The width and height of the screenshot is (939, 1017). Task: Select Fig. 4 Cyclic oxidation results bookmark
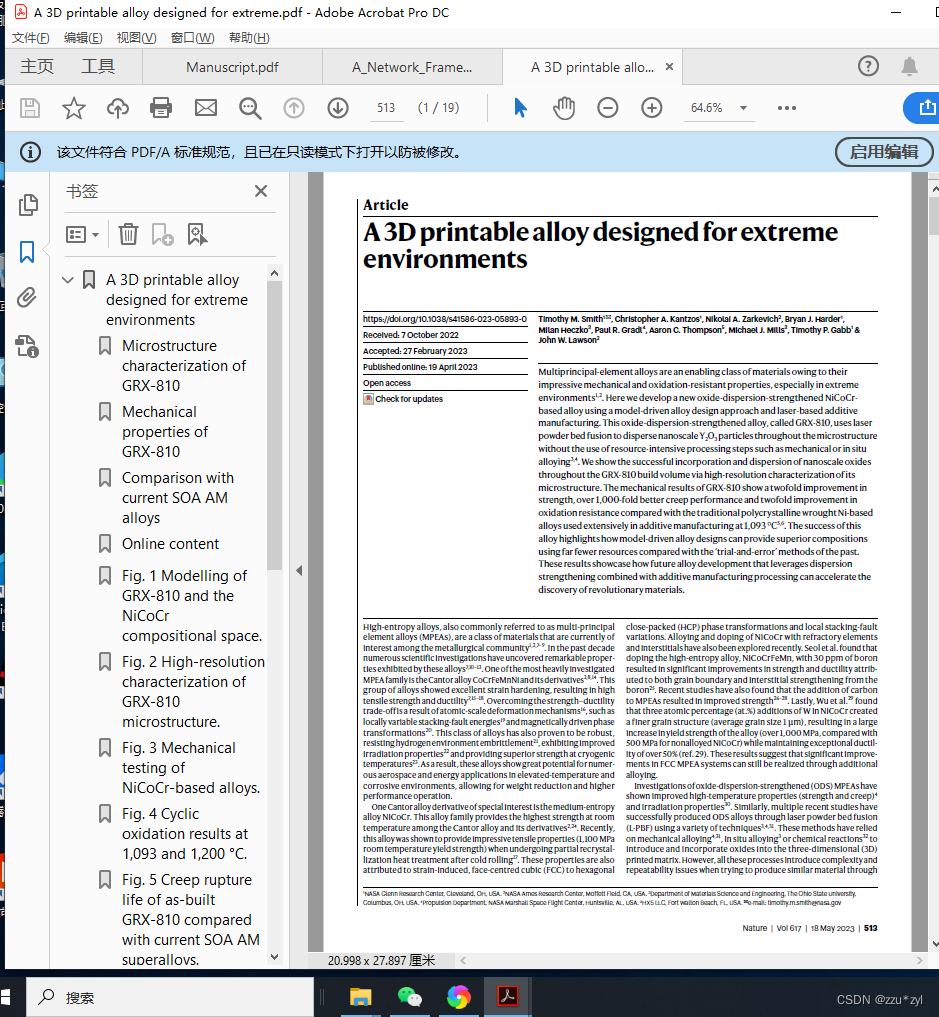(185, 834)
